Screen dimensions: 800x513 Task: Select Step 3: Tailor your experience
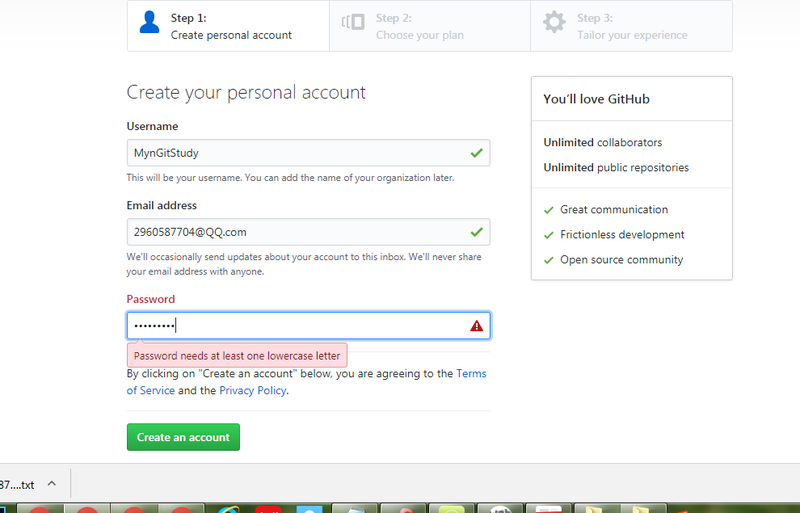click(x=632, y=26)
